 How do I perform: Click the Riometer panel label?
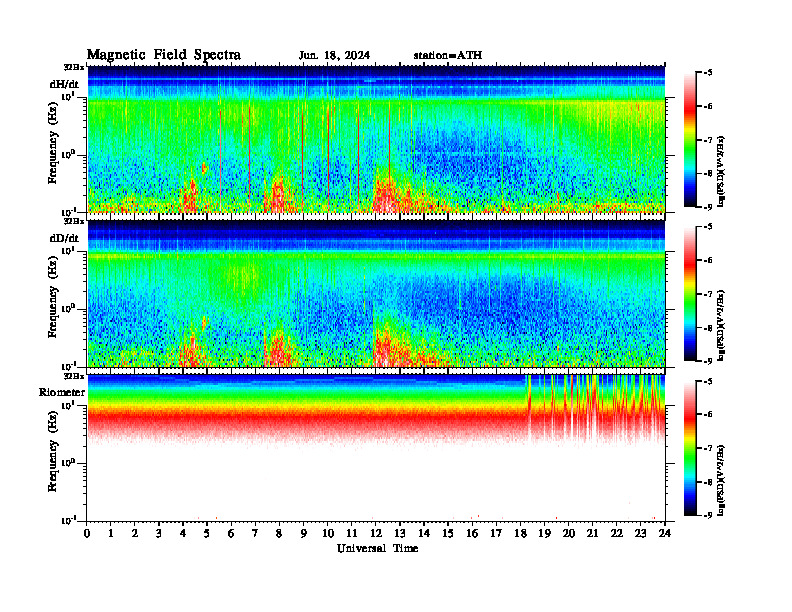(62, 392)
